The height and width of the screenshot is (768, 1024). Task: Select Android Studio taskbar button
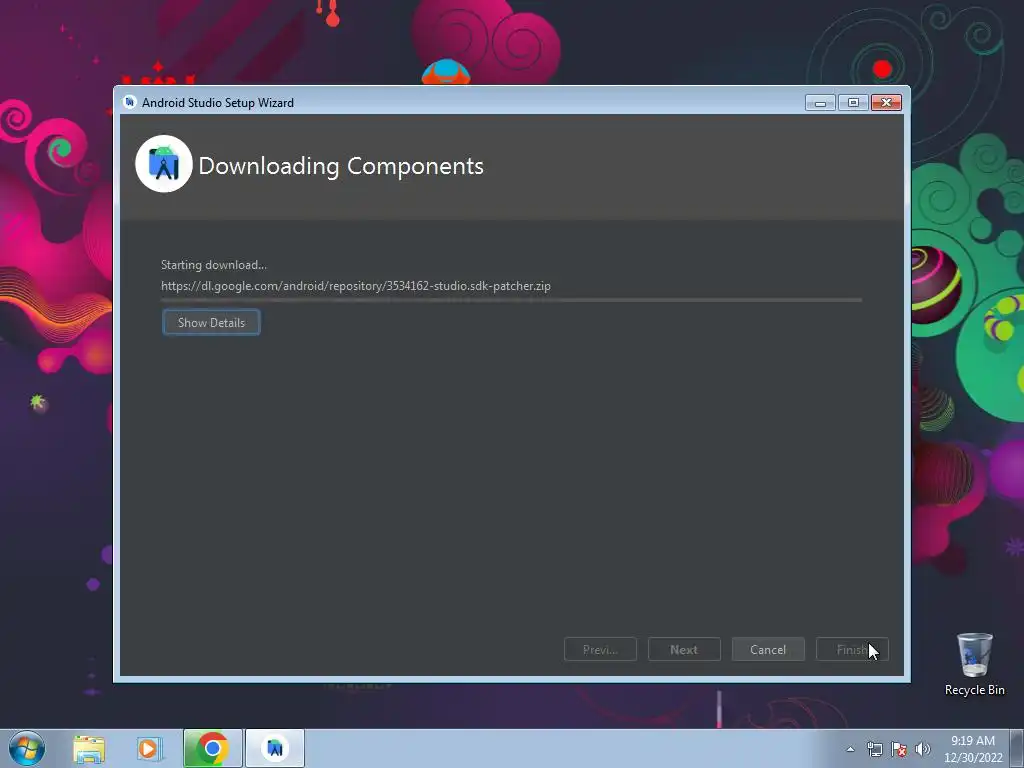click(x=275, y=748)
